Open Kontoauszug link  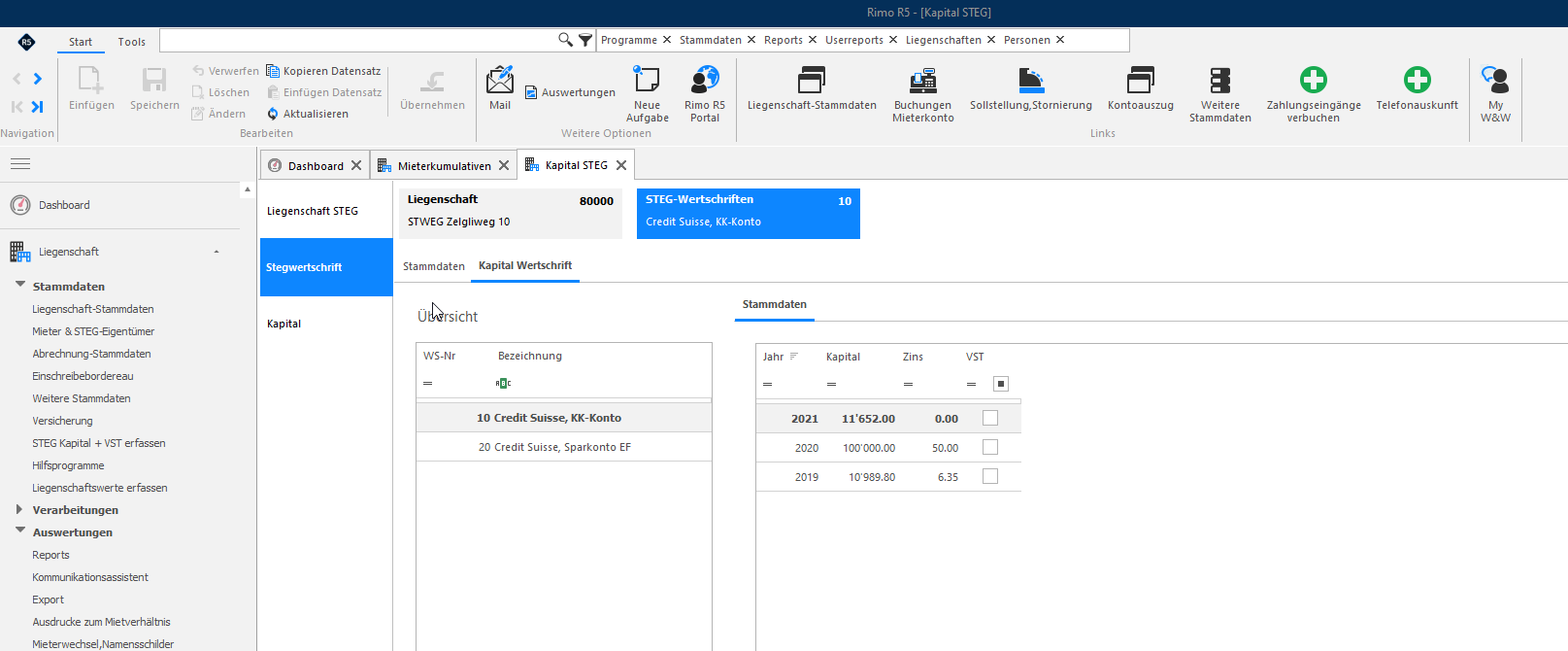point(1141,88)
